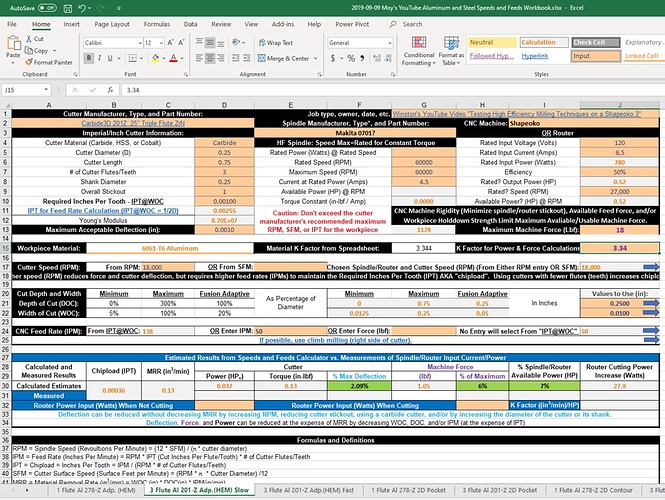Image resolution: width=665 pixels, height=500 pixels.
Task: Apply the yellow Fill Color bucket
Action: (156, 58)
